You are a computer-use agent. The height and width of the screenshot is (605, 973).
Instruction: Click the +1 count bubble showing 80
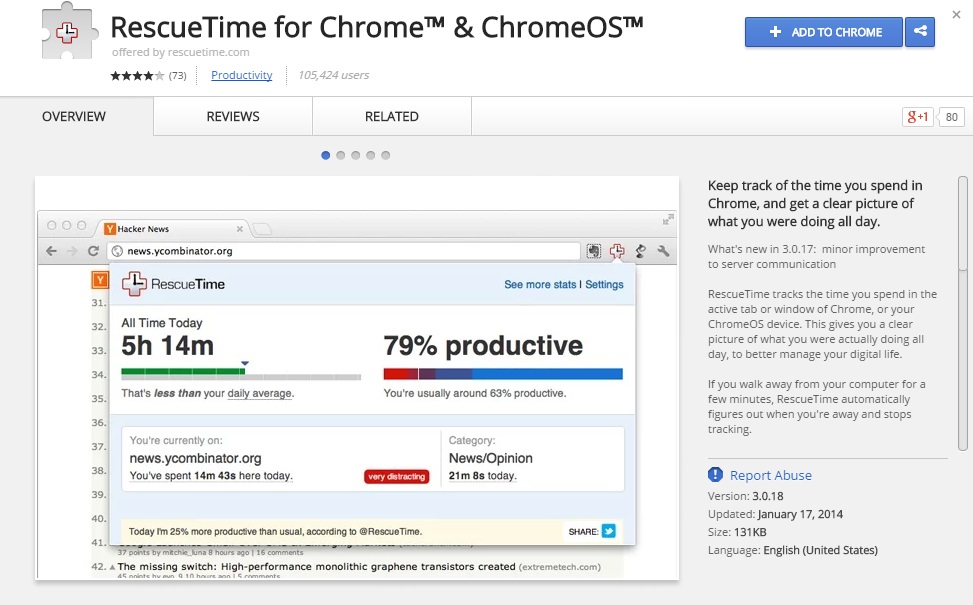[951, 117]
